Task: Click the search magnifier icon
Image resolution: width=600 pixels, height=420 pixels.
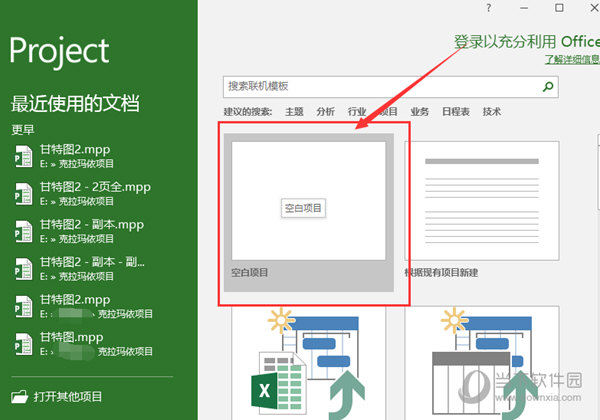Action: 548,86
